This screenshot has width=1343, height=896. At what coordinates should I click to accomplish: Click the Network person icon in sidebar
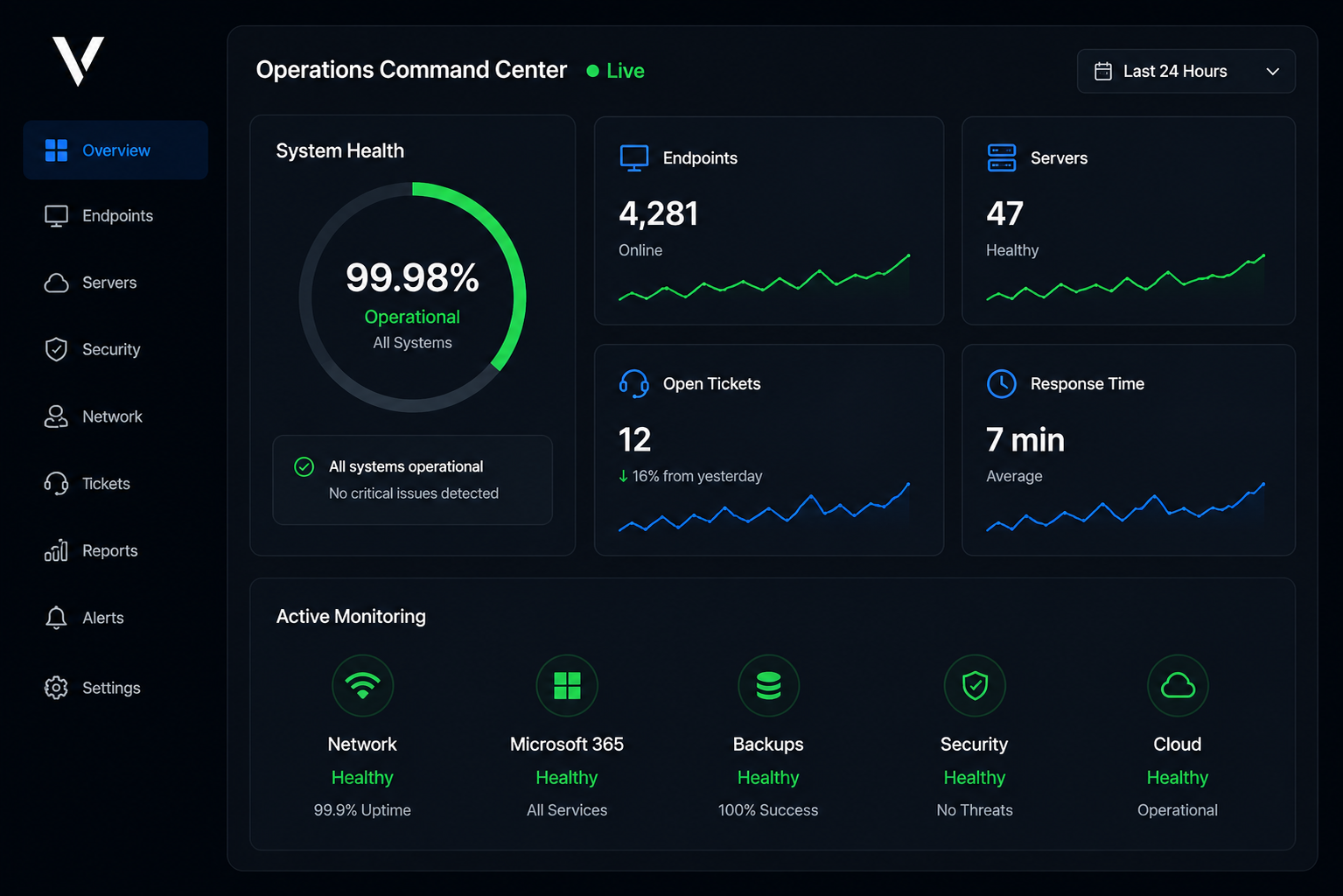[x=56, y=416]
